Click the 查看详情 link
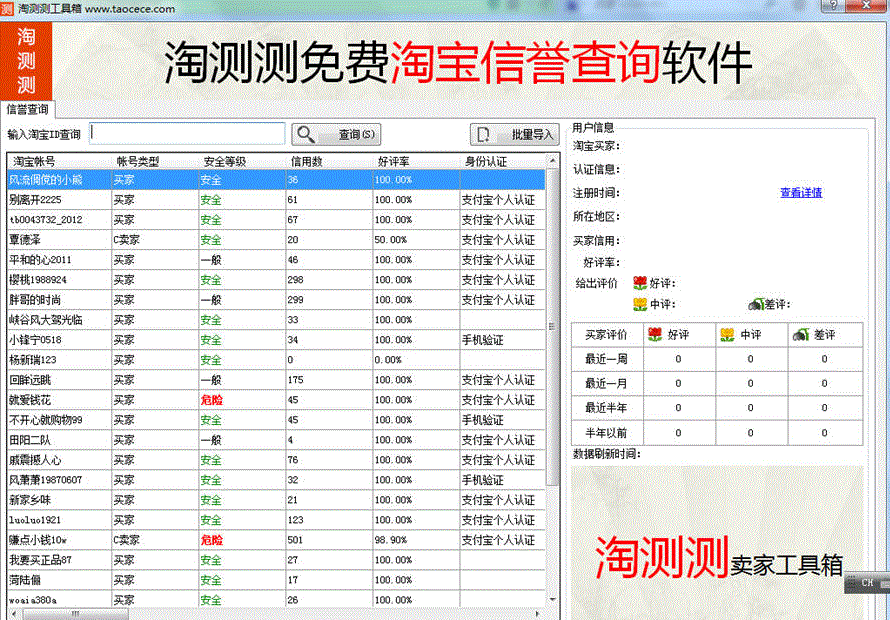The image size is (890, 620). click(x=801, y=193)
